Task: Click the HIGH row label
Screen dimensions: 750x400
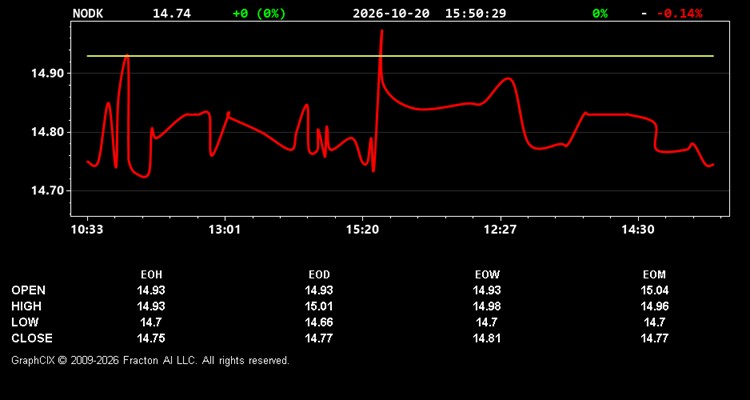Action: 26,306
